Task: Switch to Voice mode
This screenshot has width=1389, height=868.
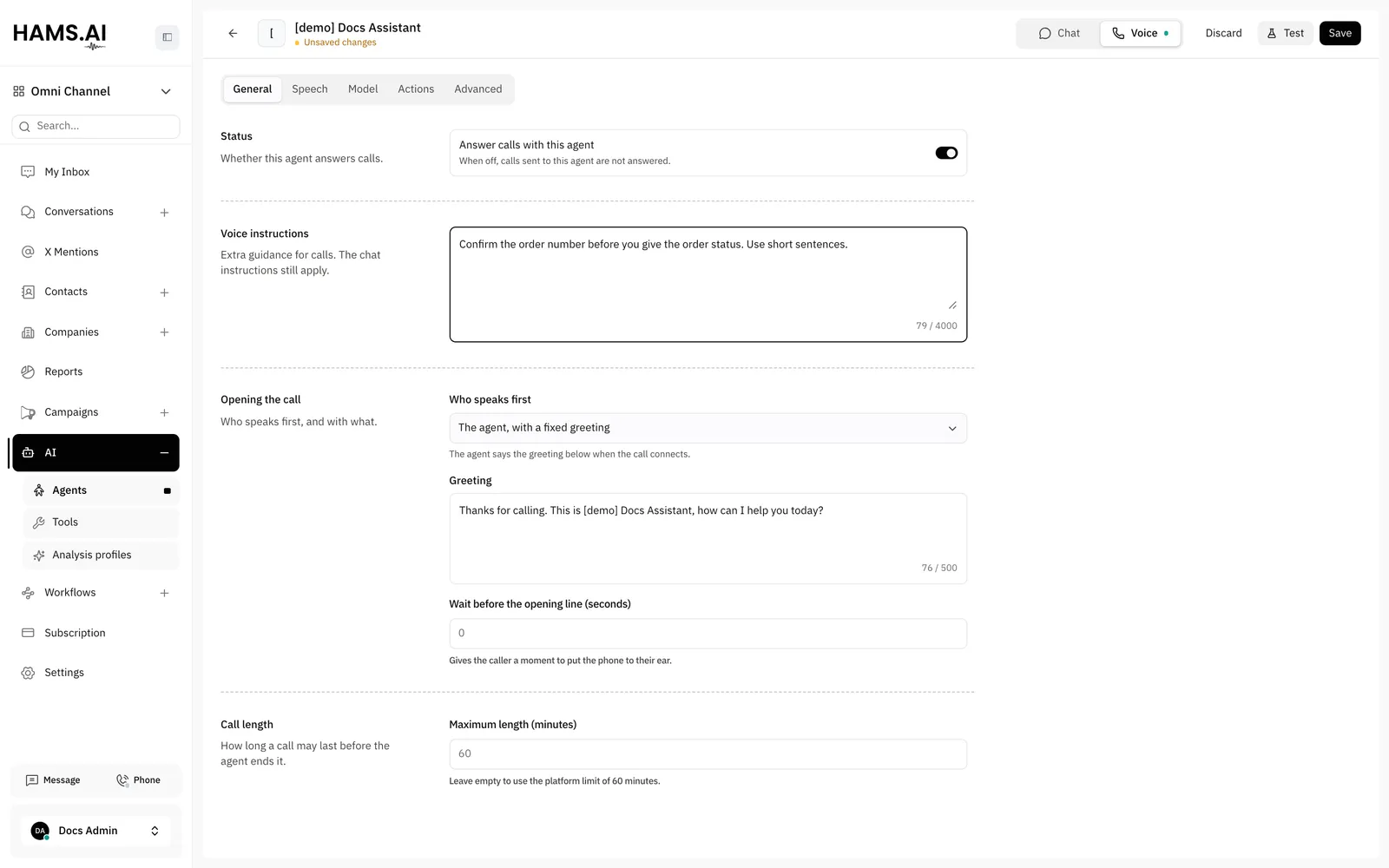Action: point(1141,33)
